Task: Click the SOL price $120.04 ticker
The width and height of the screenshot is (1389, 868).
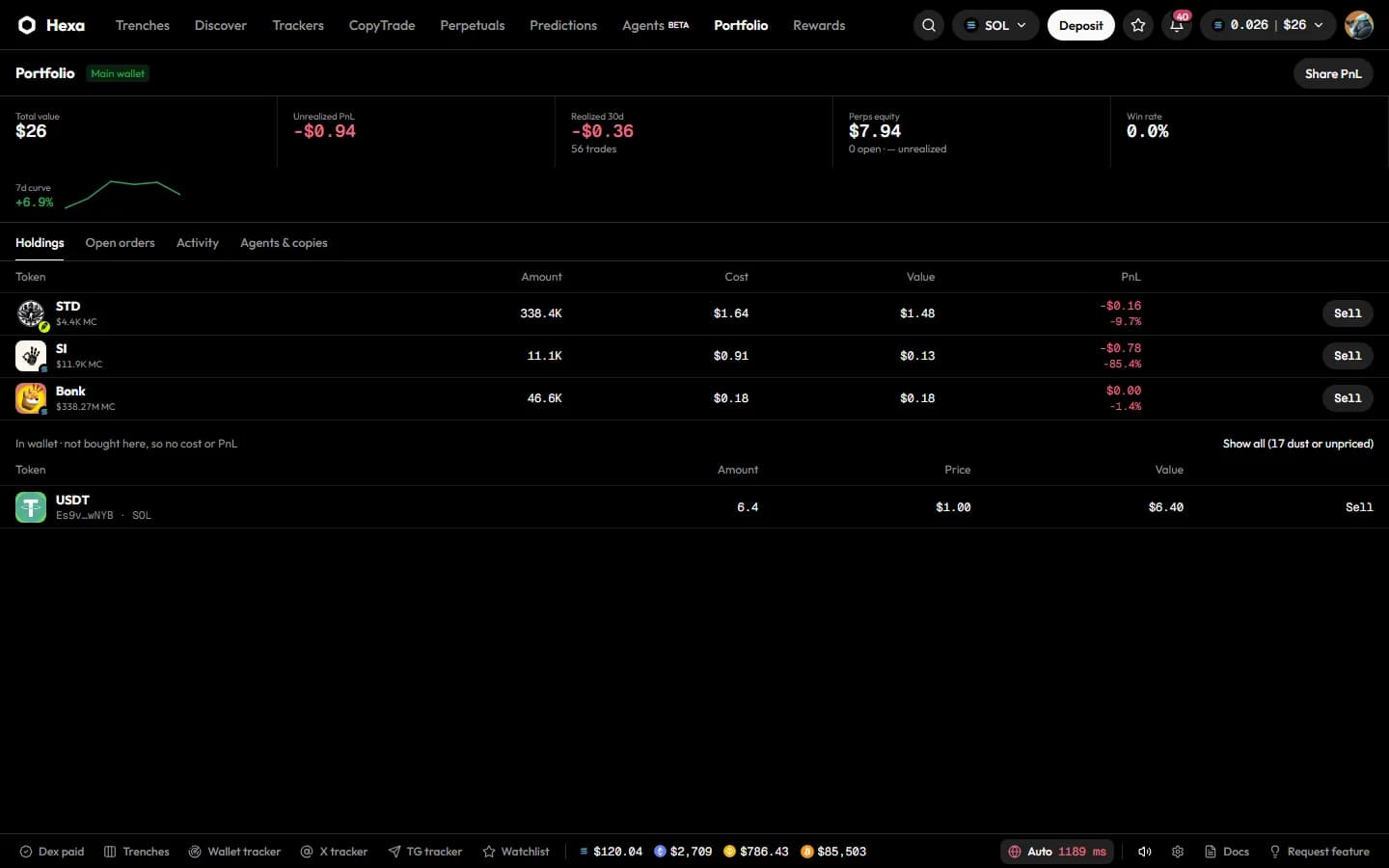Action: 611,852
